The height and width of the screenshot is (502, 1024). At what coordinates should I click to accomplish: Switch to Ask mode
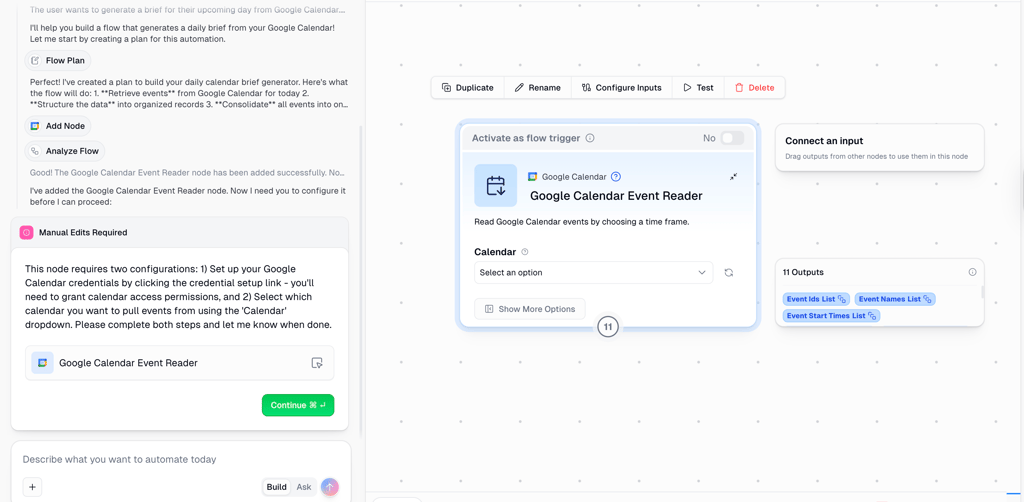[304, 487]
